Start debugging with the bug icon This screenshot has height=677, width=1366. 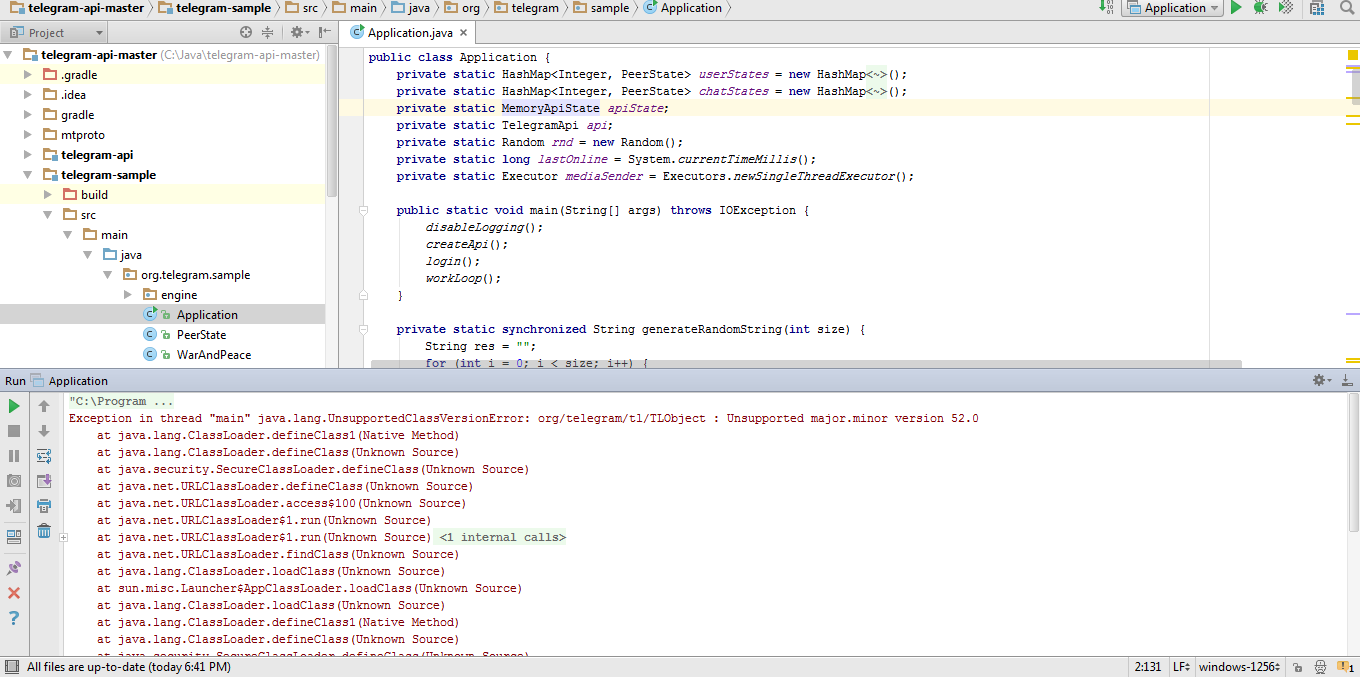(1261, 8)
